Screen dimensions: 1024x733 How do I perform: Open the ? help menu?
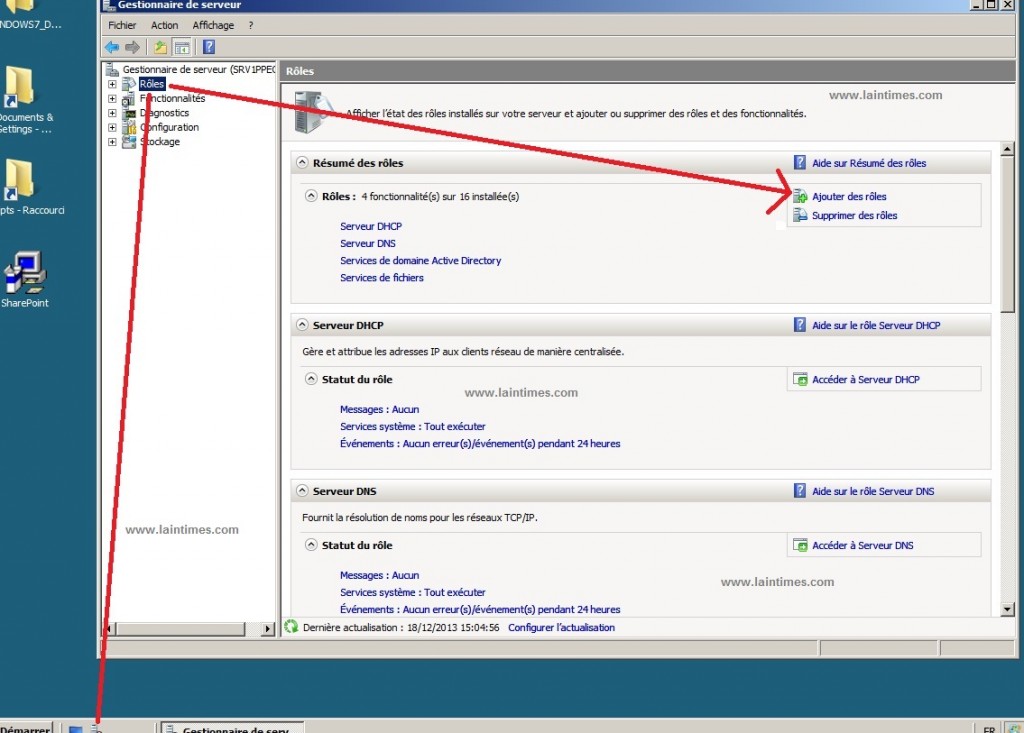coord(250,25)
